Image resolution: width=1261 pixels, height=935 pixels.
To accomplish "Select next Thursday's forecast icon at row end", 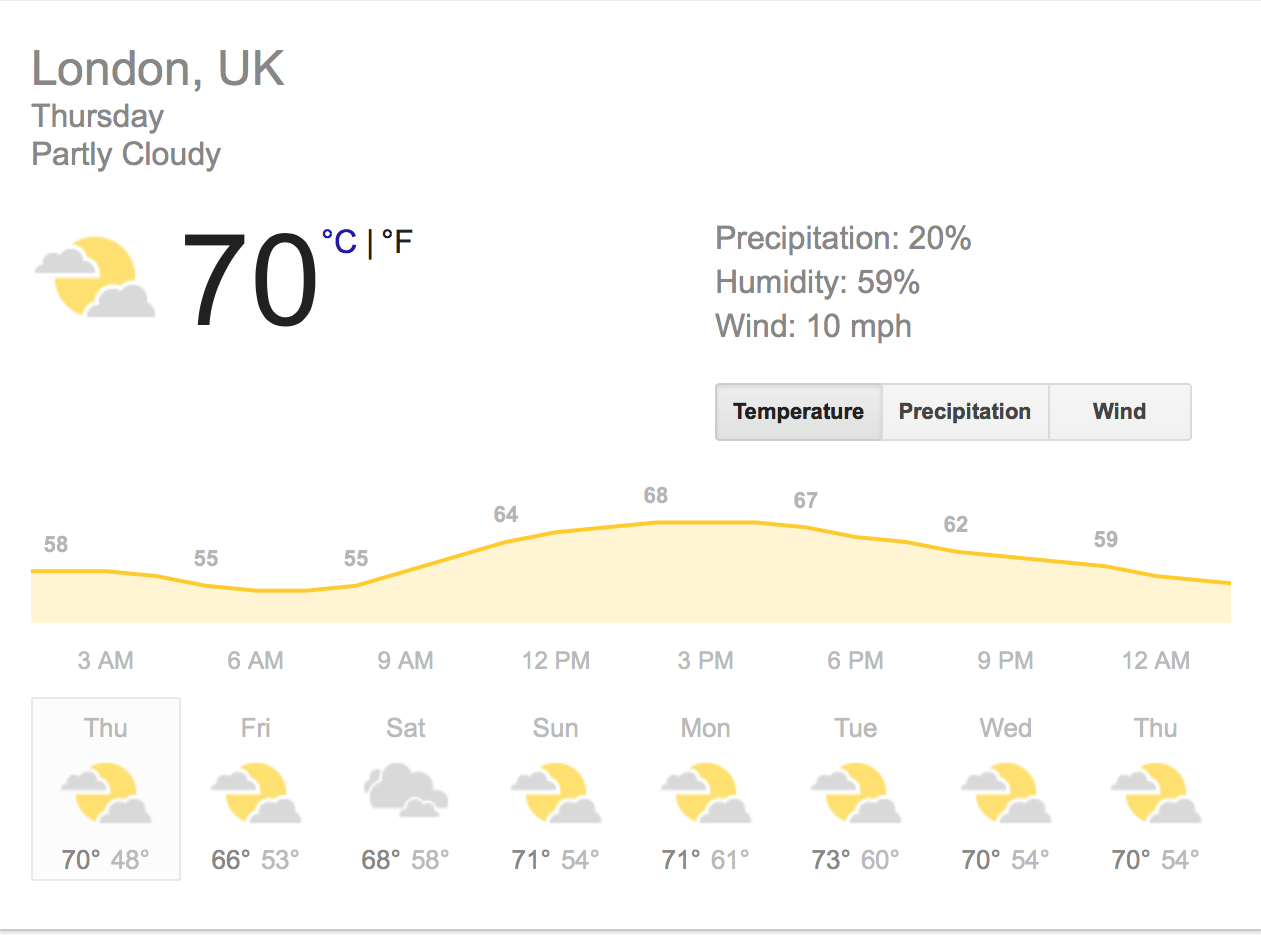I will pos(1156,792).
